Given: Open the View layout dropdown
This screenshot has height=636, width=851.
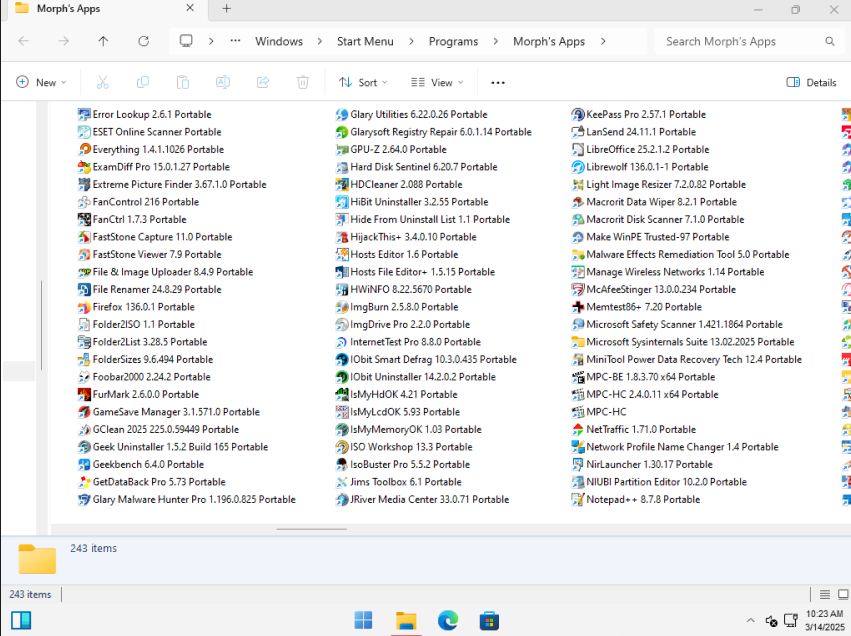Looking at the screenshot, I should (x=437, y=82).
